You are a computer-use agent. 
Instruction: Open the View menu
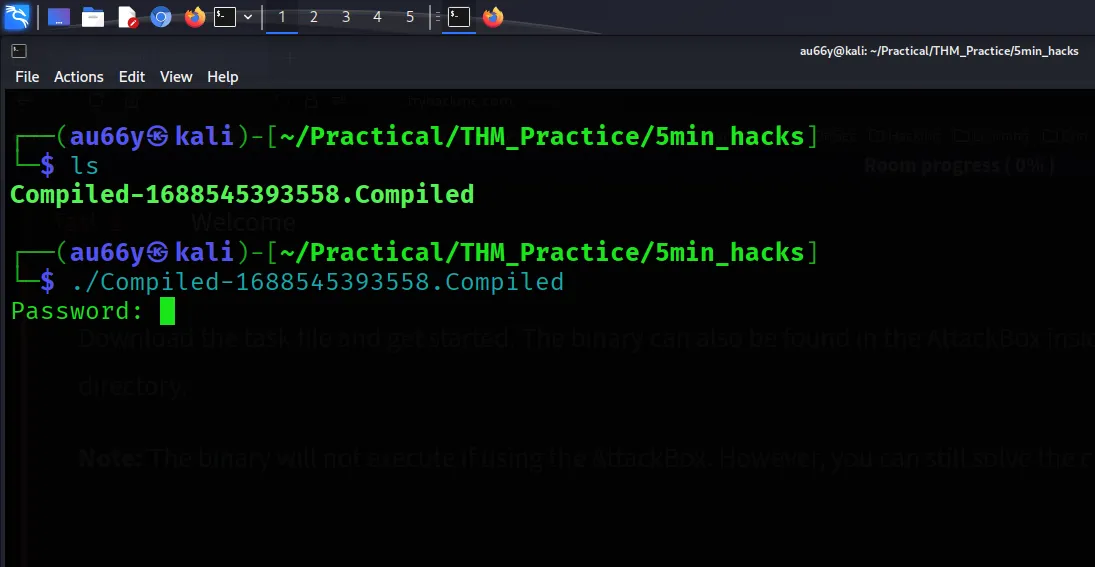click(x=176, y=77)
